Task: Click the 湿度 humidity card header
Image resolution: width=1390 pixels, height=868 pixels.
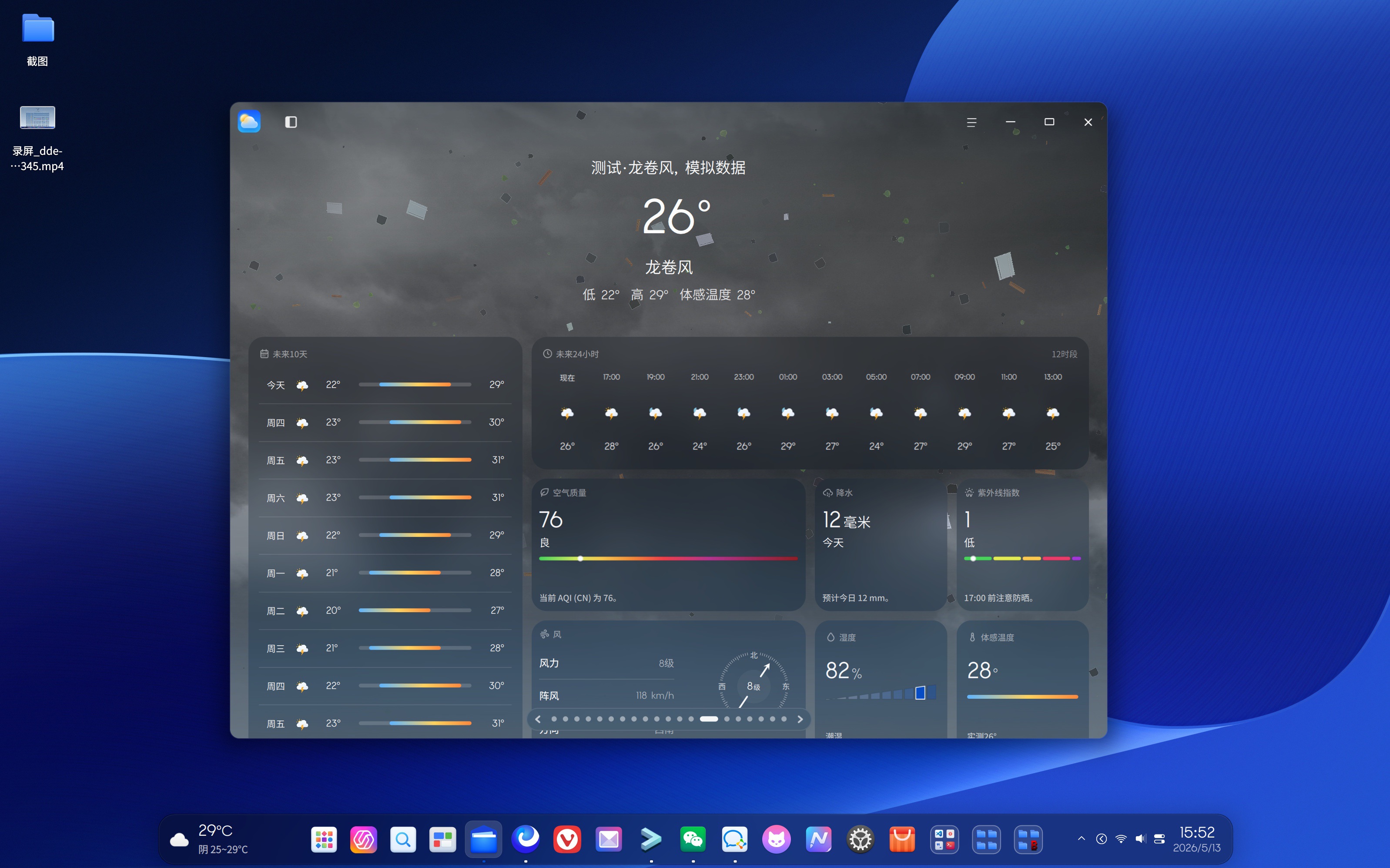Action: 841,637
